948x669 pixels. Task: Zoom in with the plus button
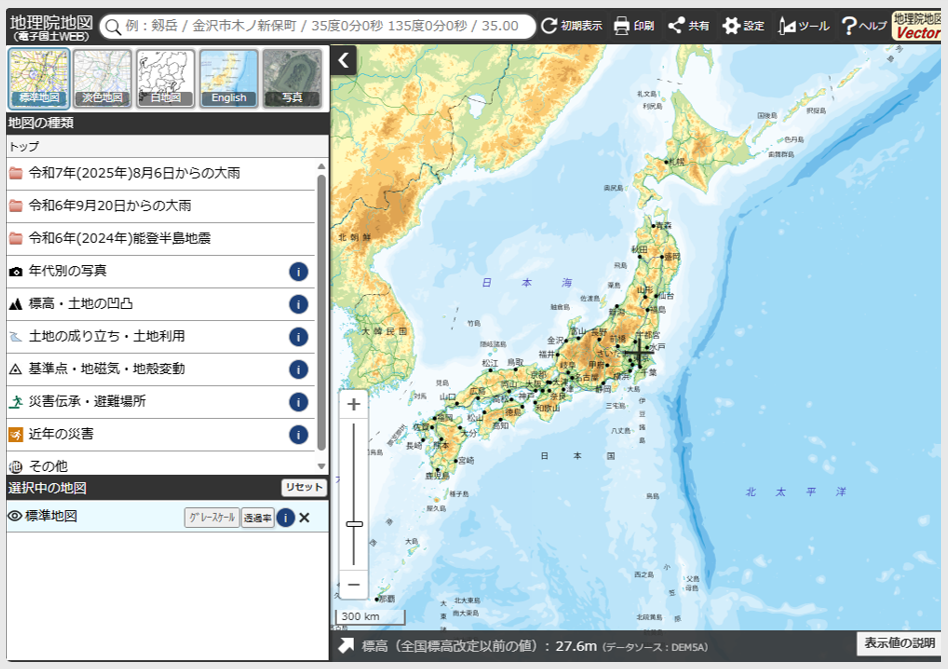click(x=354, y=404)
